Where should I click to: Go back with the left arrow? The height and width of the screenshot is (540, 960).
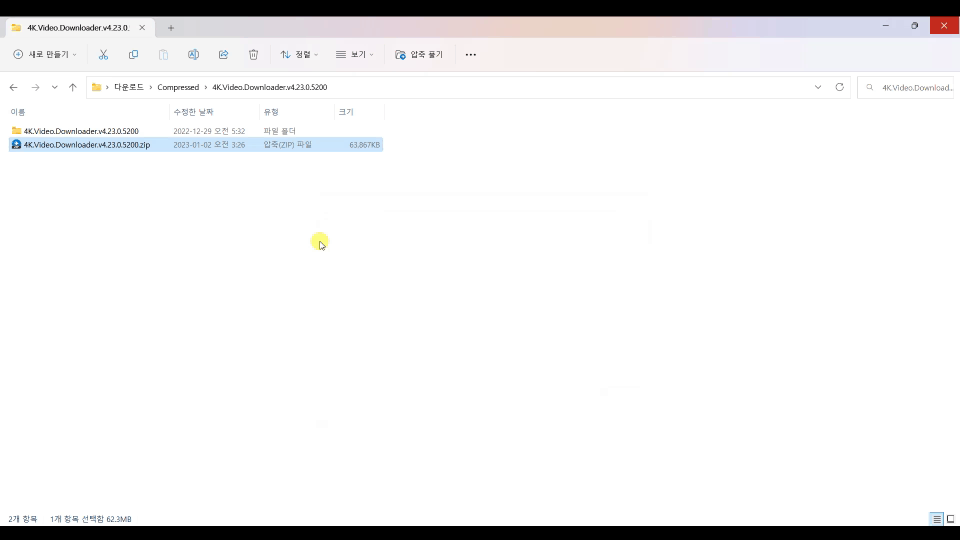[13, 88]
